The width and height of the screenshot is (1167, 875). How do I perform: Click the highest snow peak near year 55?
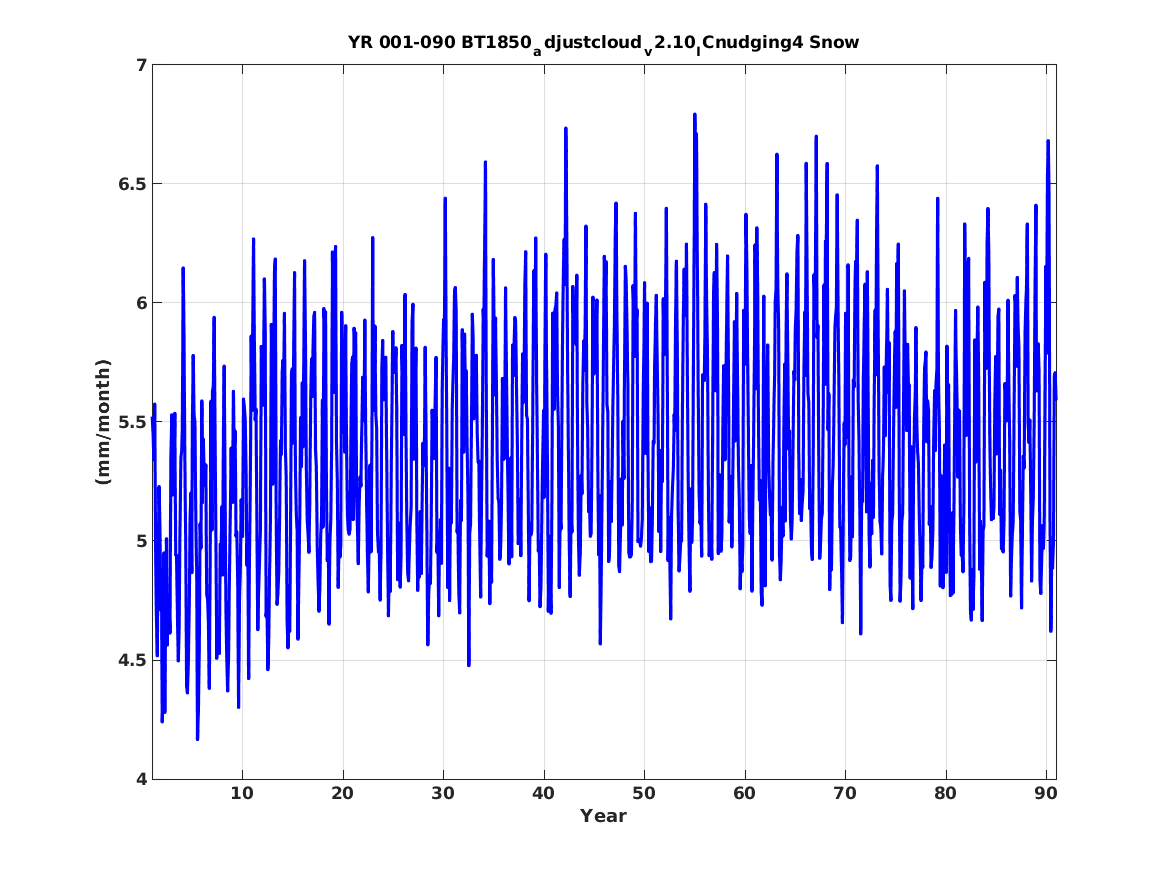(694, 115)
